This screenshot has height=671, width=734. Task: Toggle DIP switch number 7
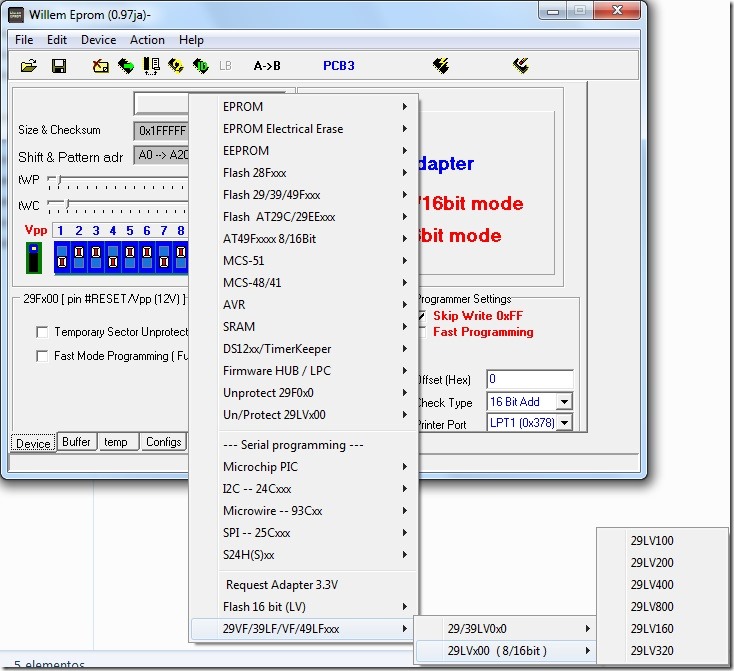164,257
